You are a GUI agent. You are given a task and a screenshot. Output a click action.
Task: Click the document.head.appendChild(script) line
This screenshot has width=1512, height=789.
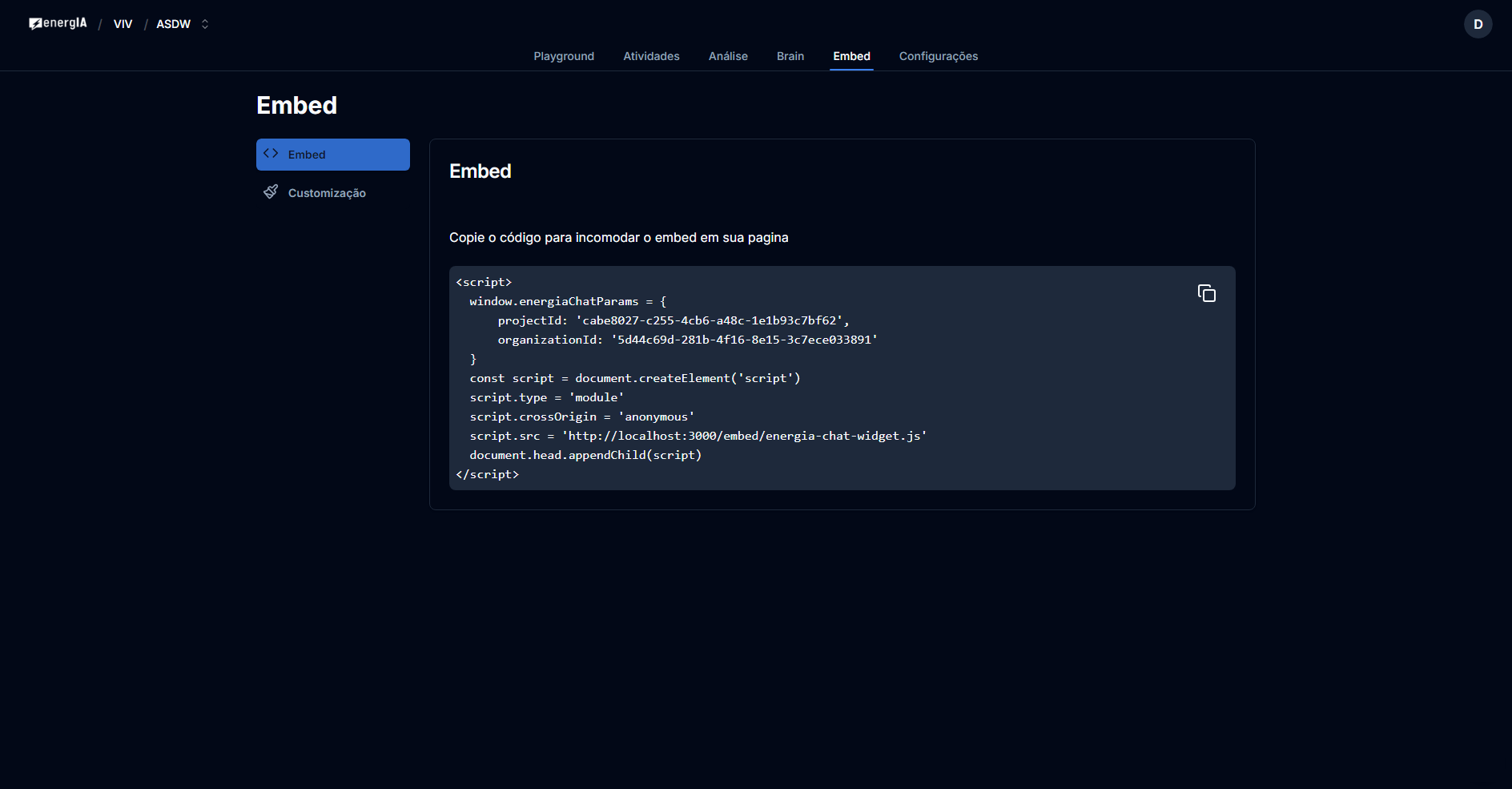(585, 455)
